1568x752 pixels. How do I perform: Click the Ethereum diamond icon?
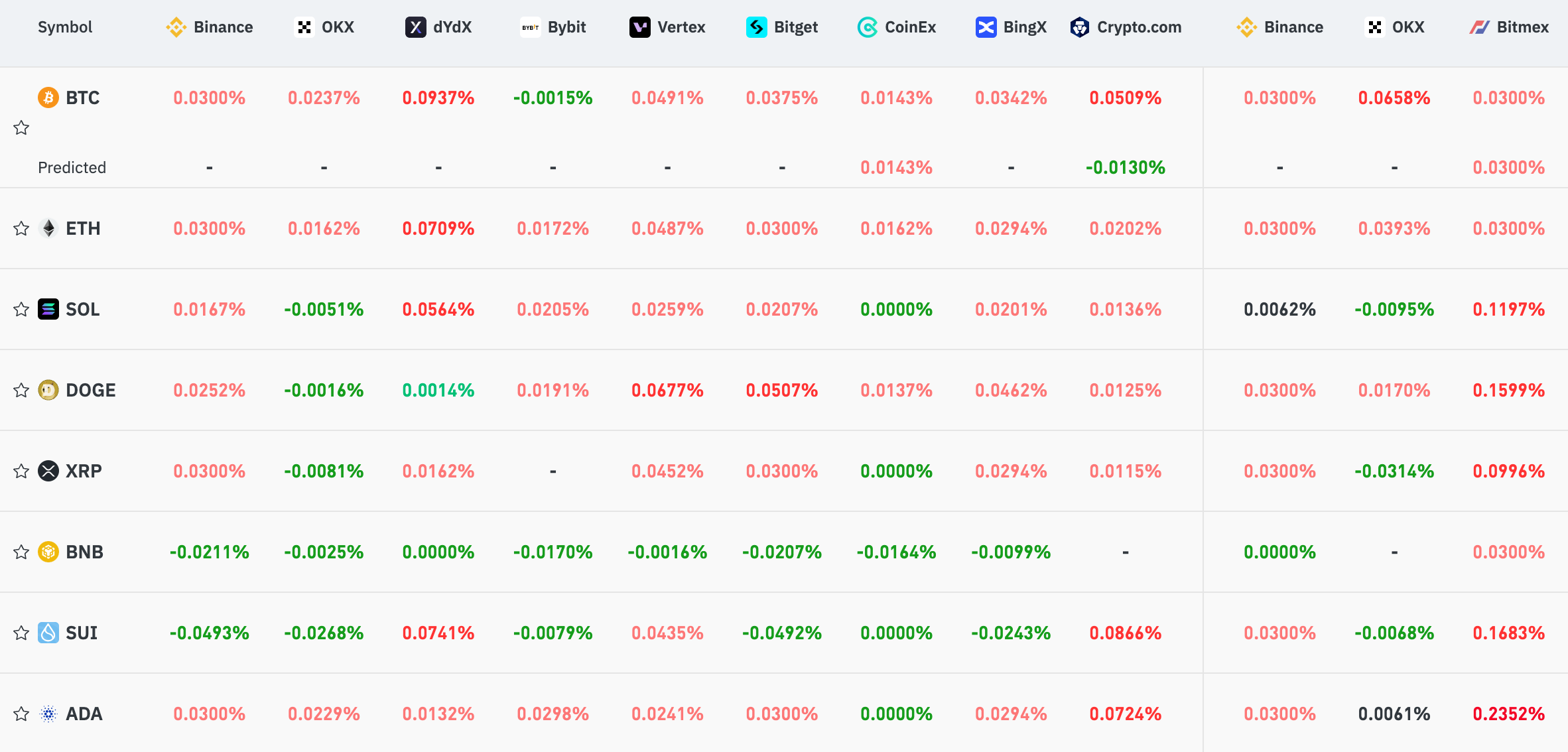[48, 229]
